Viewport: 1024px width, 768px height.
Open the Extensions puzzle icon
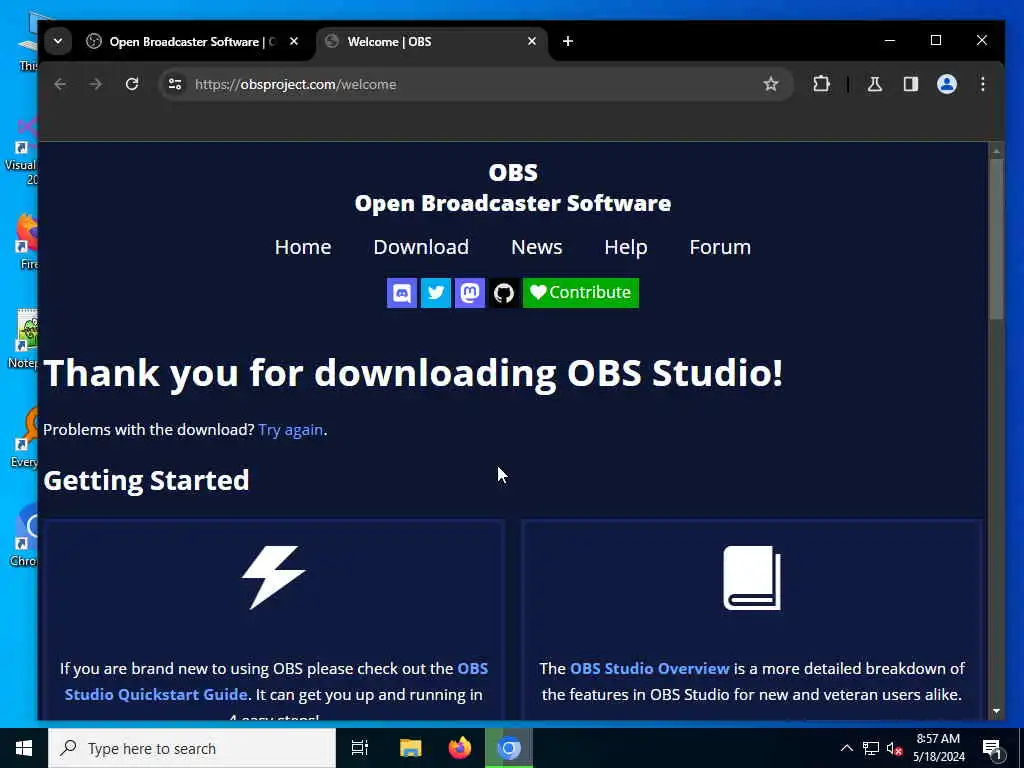coord(822,84)
